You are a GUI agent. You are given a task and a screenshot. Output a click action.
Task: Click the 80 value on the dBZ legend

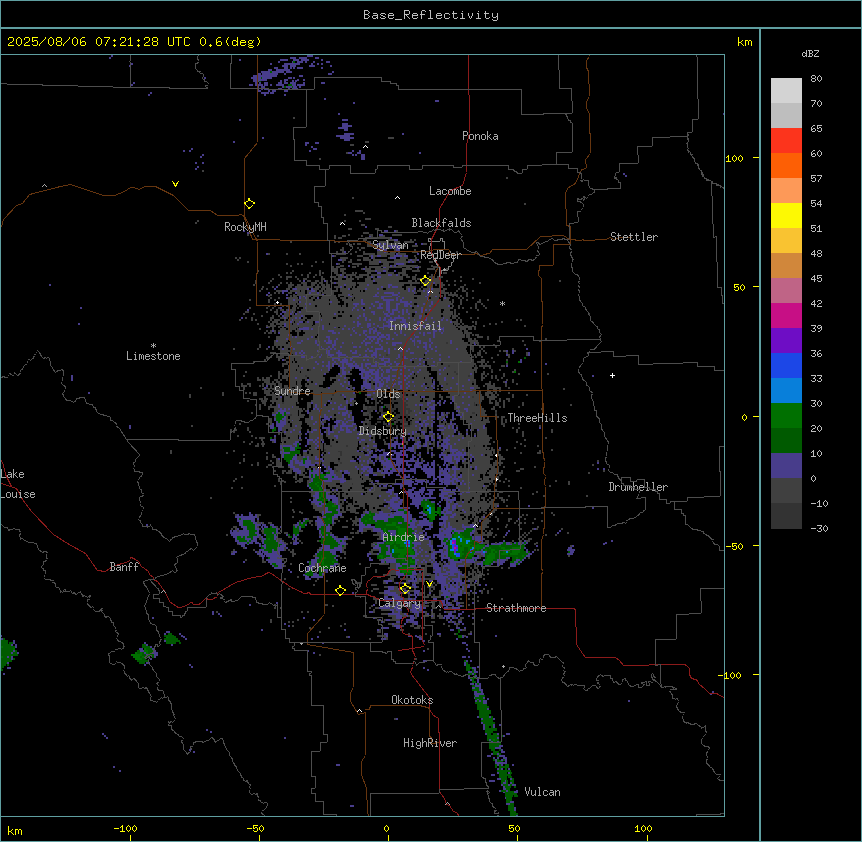(816, 79)
